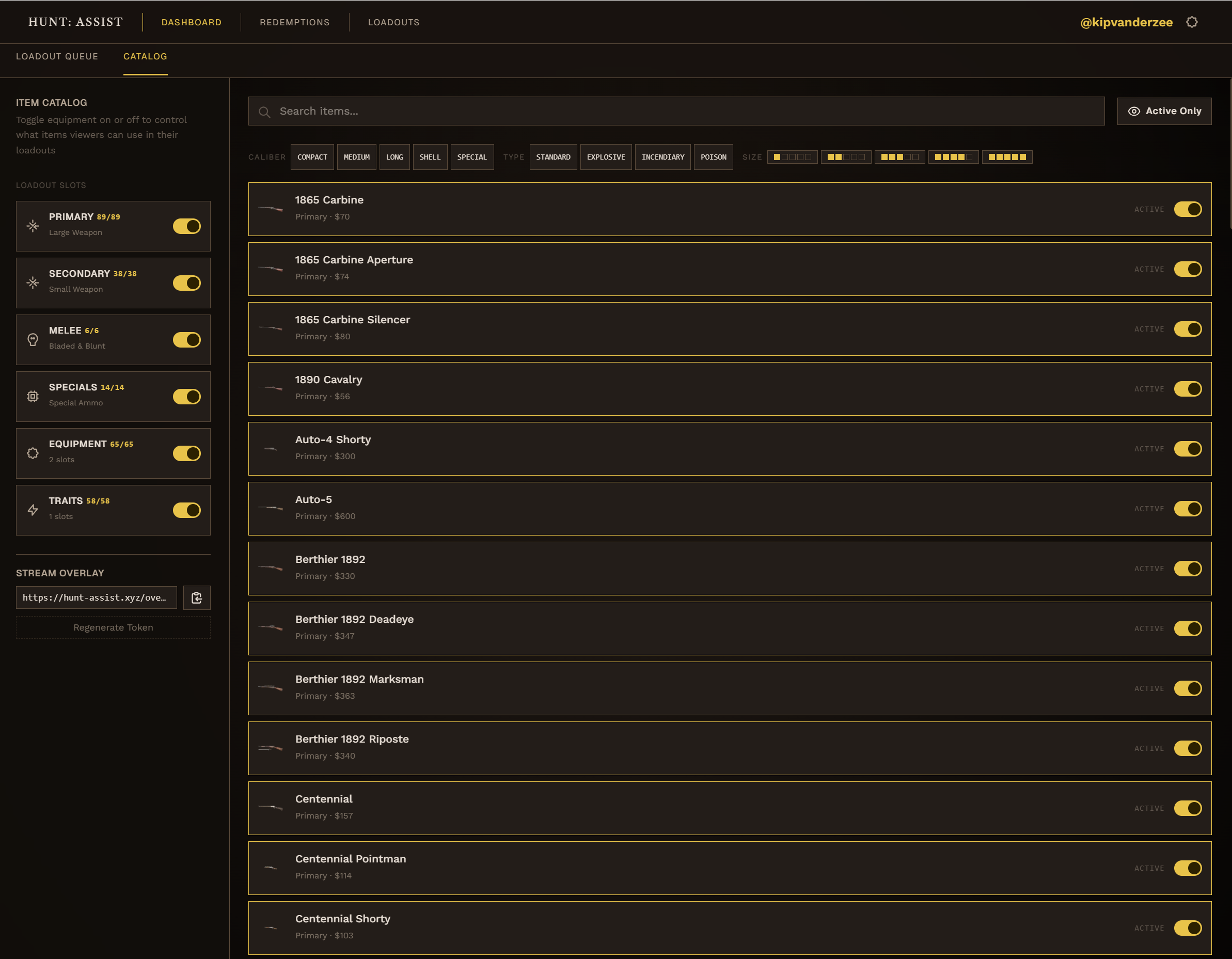Click the Active Only filter button

(x=1164, y=111)
